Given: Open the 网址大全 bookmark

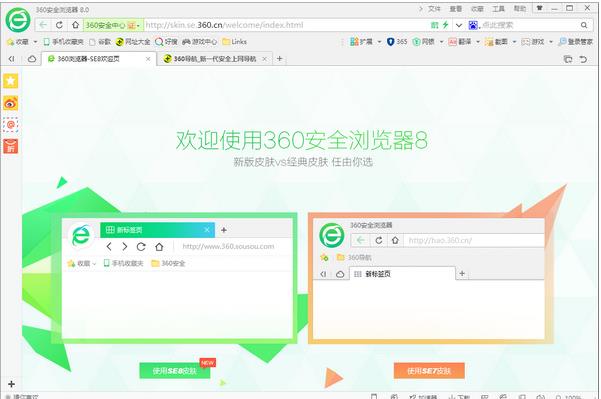Looking at the screenshot, I should [x=133, y=42].
